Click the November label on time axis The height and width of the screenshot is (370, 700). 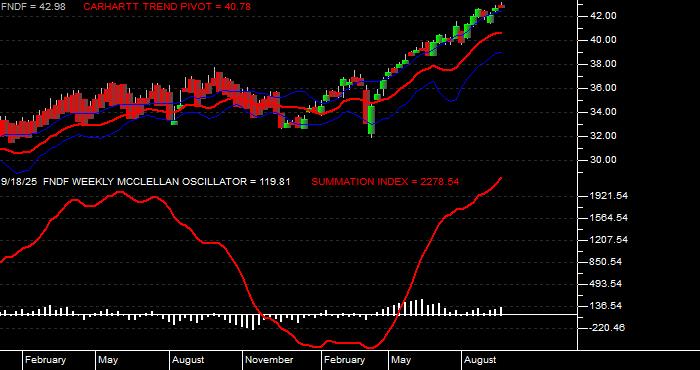[x=270, y=360]
